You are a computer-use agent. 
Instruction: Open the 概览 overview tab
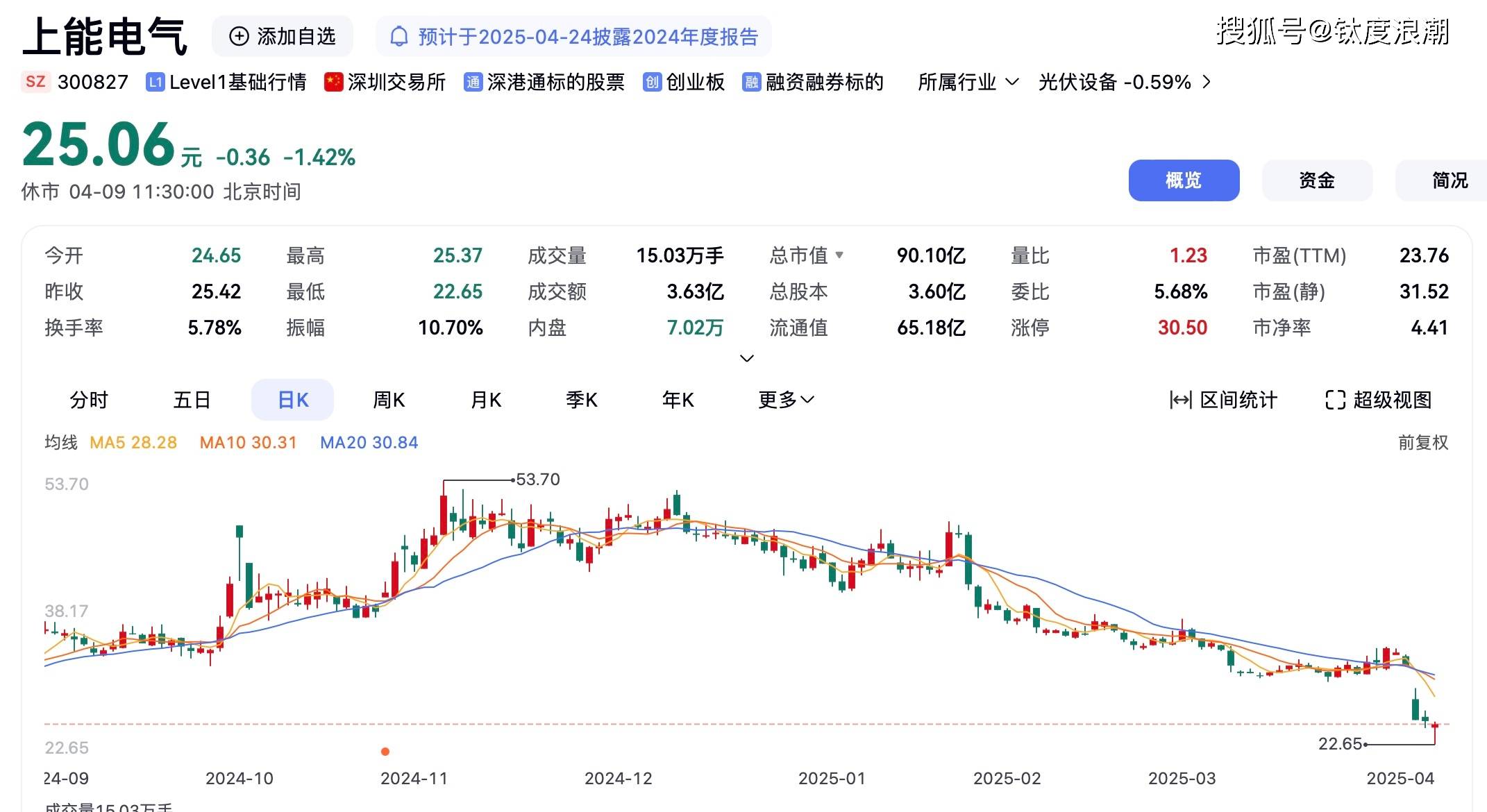pos(1184,180)
